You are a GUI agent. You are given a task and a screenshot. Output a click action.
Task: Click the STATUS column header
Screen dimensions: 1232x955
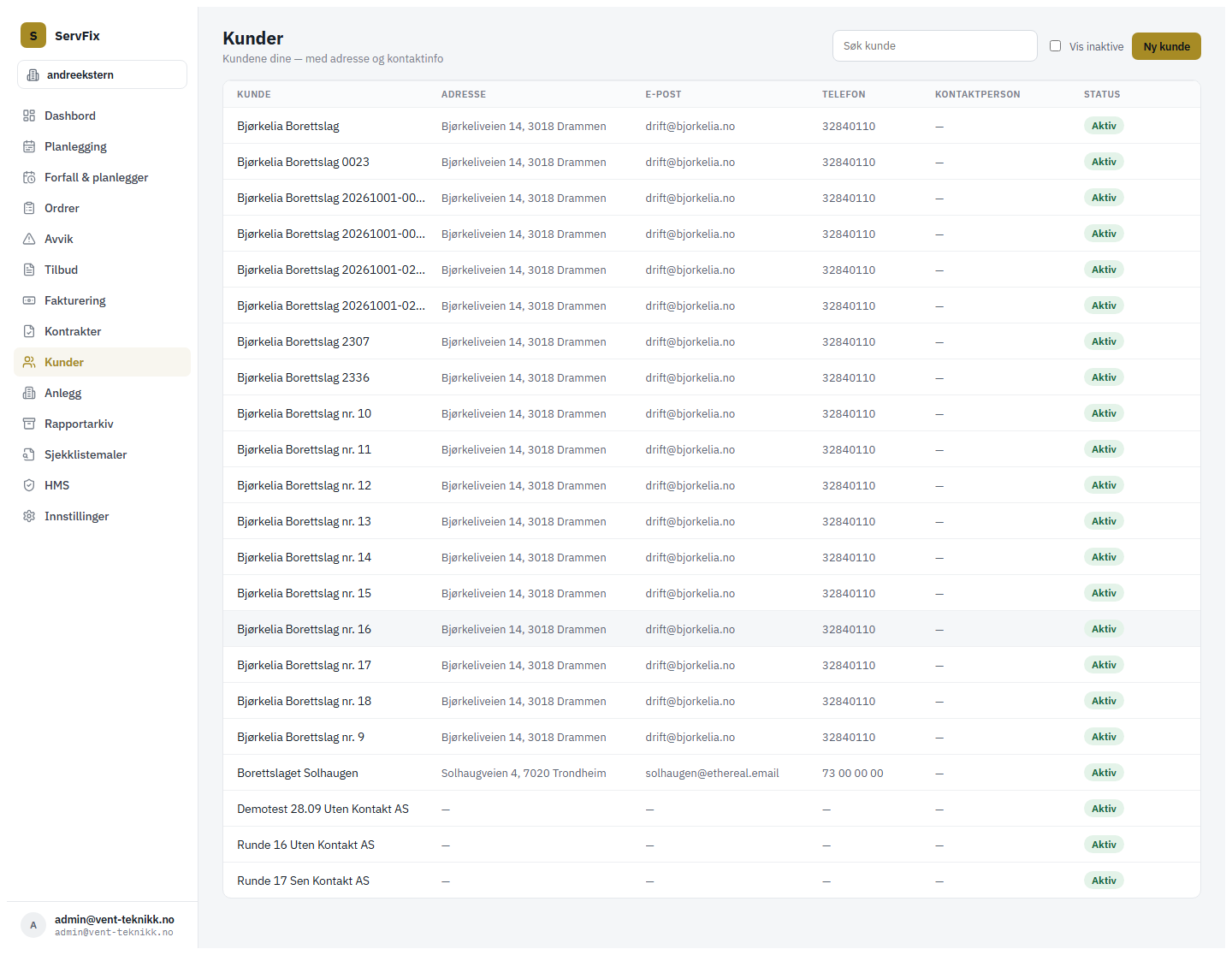[1102, 94]
